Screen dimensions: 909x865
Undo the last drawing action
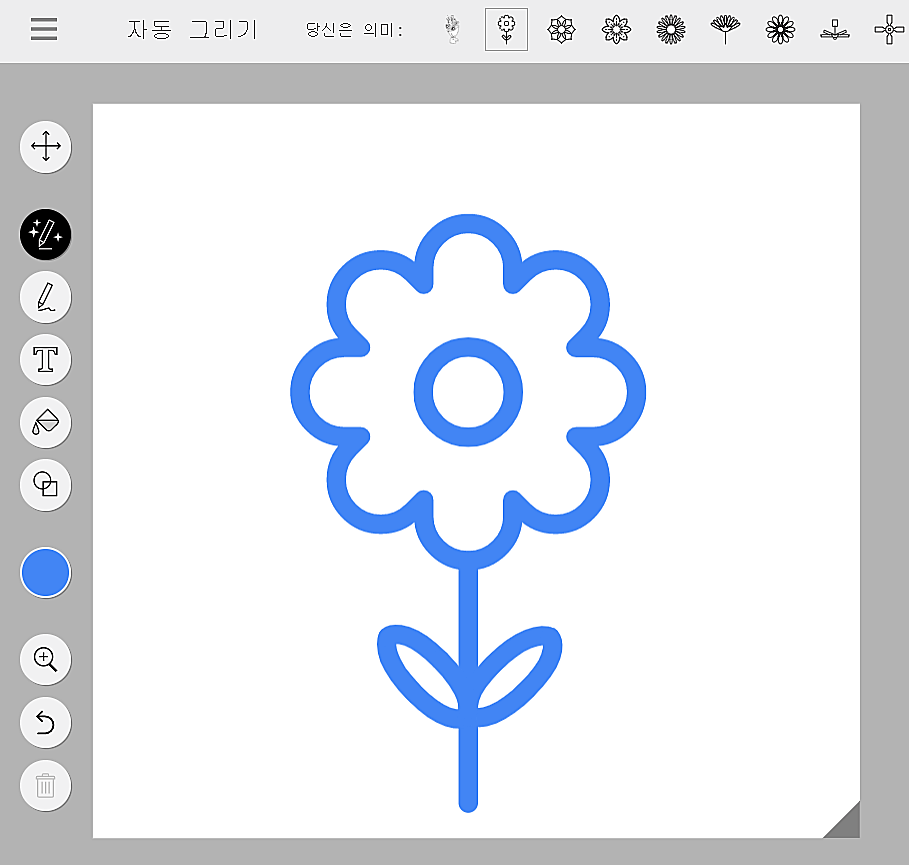(45, 723)
